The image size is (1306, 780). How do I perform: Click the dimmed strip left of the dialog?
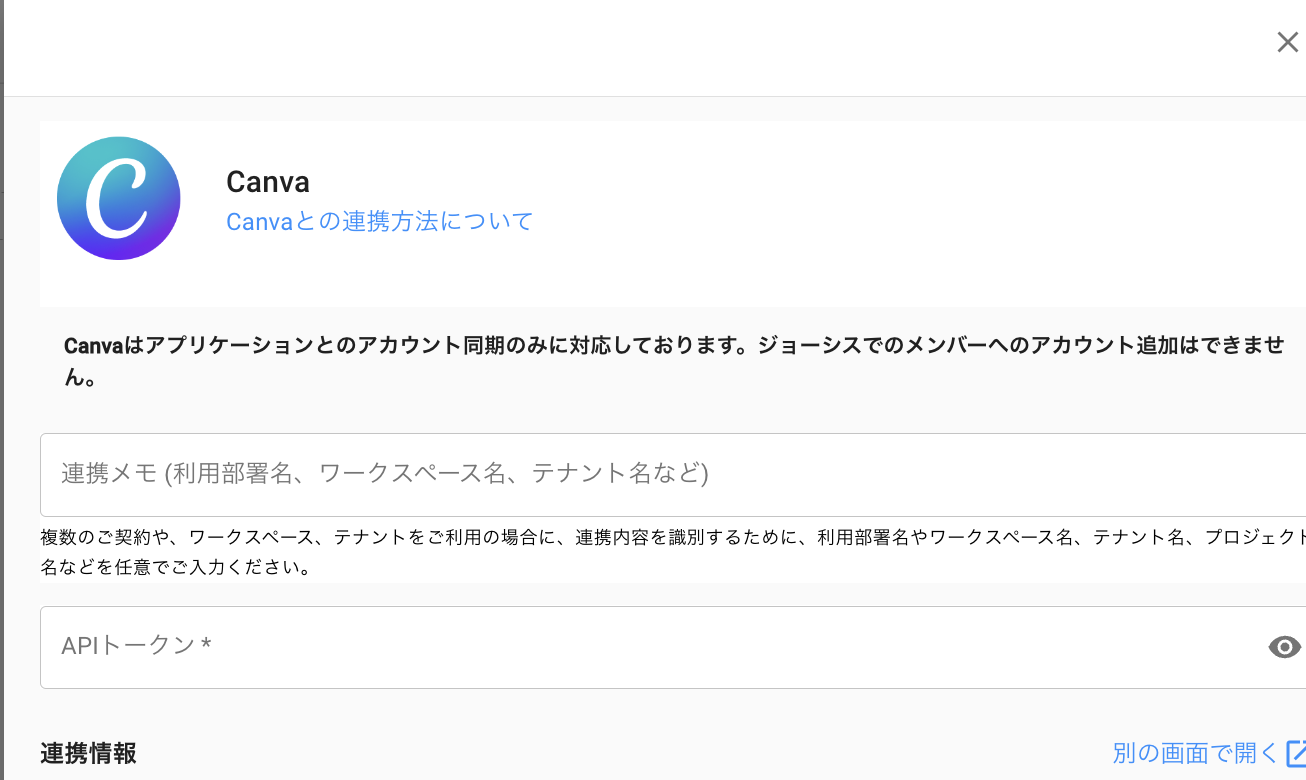[2, 400]
